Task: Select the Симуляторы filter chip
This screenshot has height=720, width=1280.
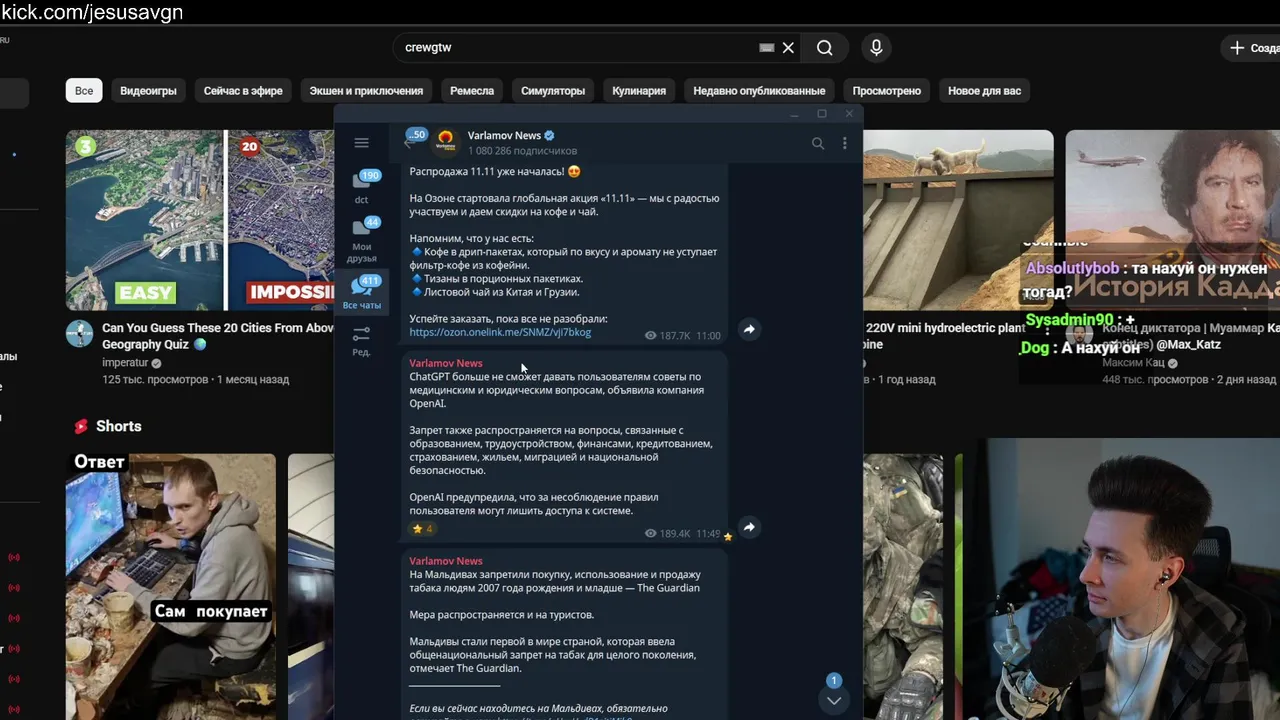Action: pyautogui.click(x=553, y=90)
